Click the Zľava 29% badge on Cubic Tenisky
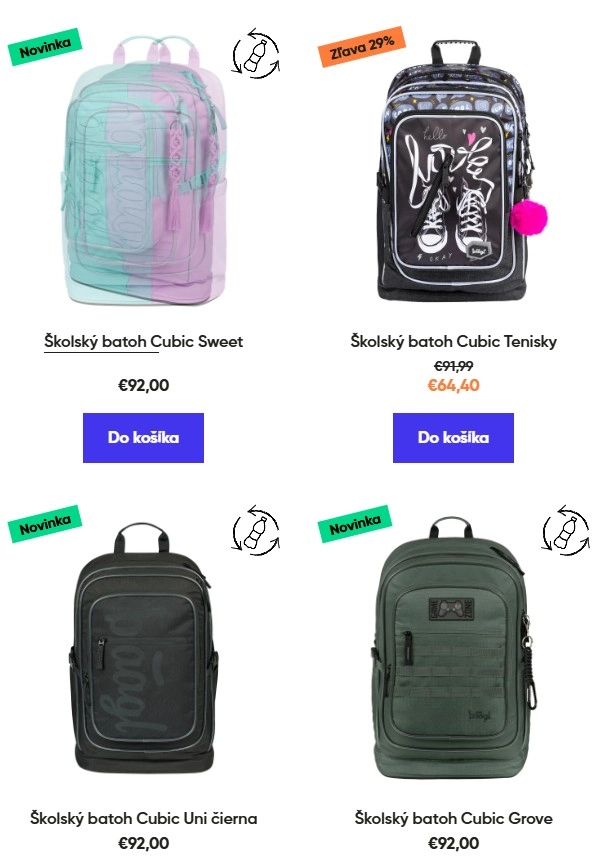The image size is (604, 861). point(362,47)
